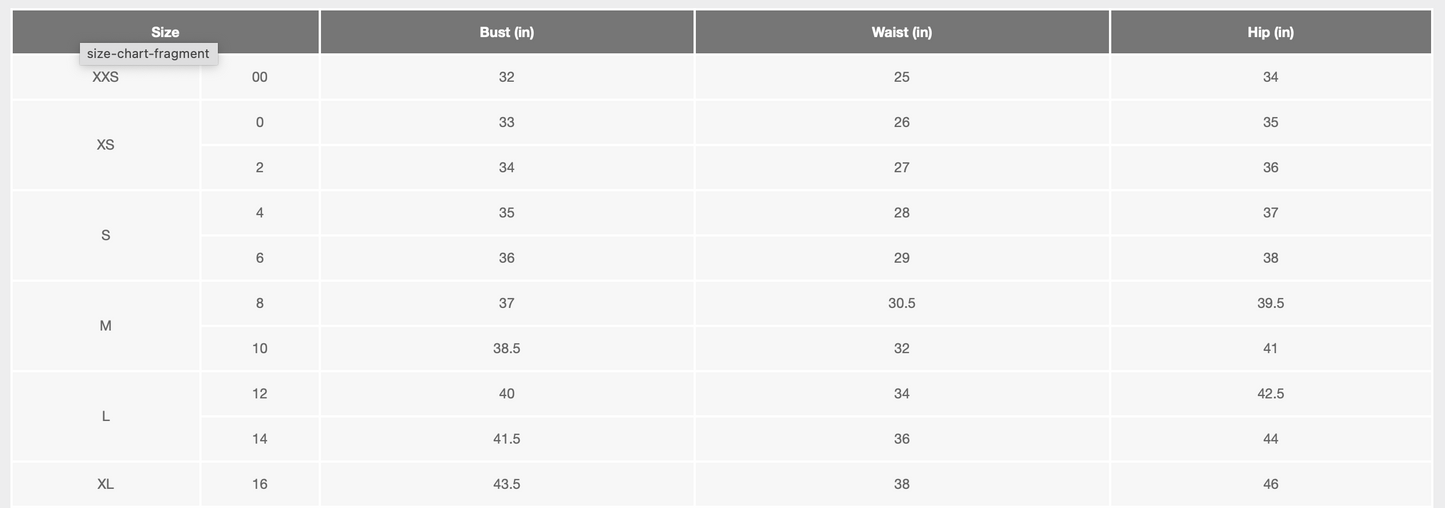Viewport: 1445px width, 508px height.
Task: Click the Hip (in) column header
Action: pyautogui.click(x=1271, y=32)
